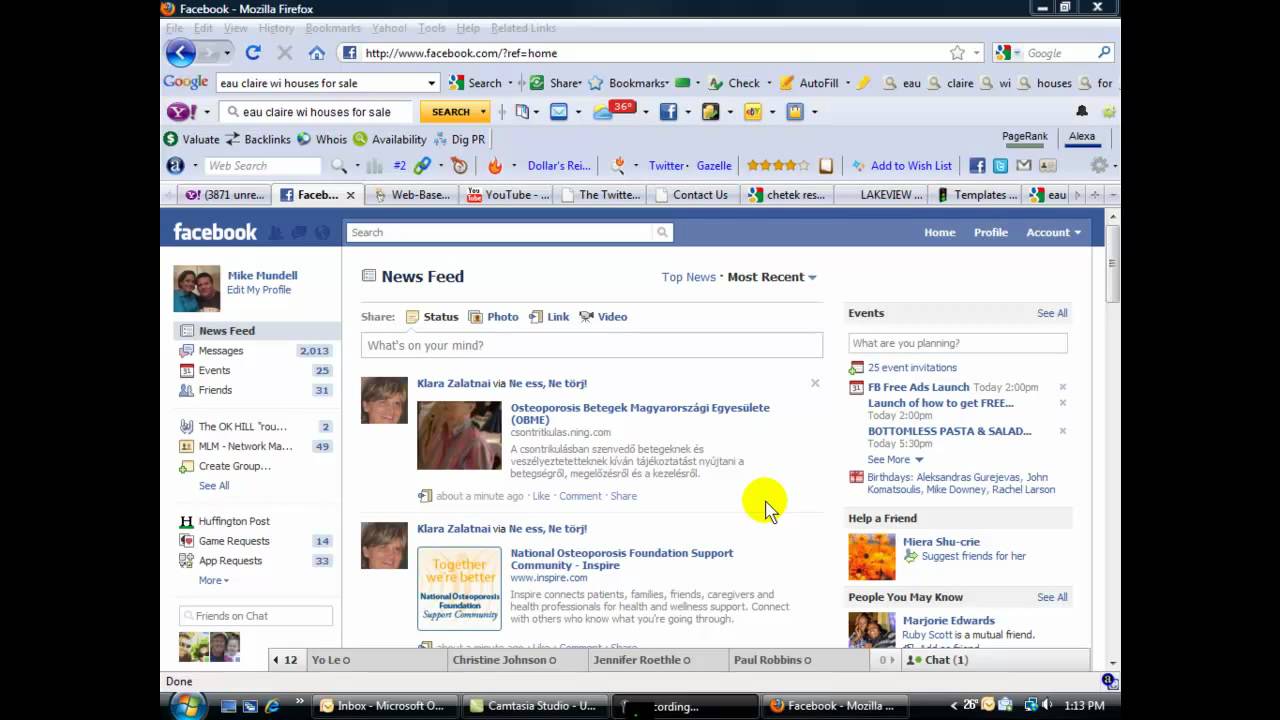Open the View menu in Firefox
This screenshot has height=720, width=1280.
pyautogui.click(x=235, y=28)
